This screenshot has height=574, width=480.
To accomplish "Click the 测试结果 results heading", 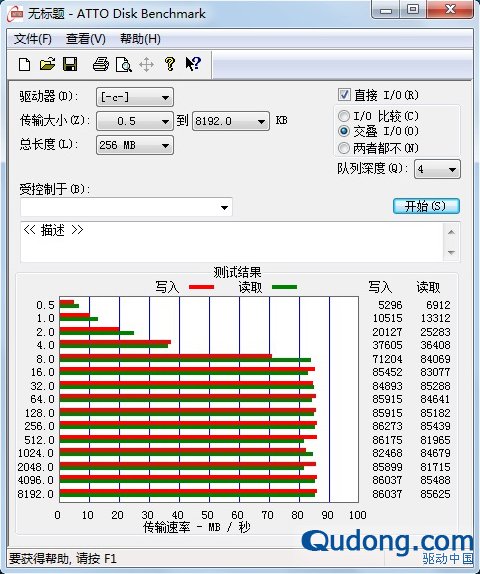I will [237, 272].
